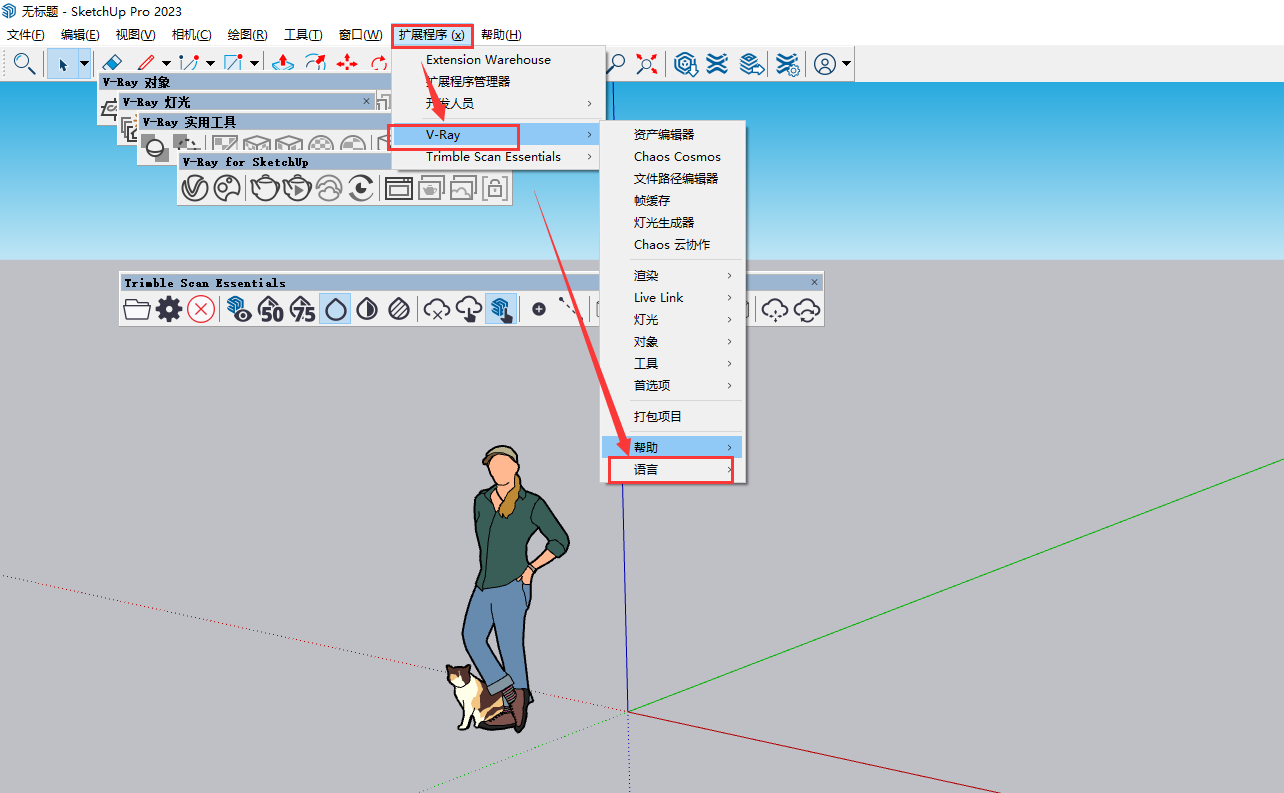The height and width of the screenshot is (793, 1284).
Task: Expand the 对象 submenu
Action: [672, 341]
